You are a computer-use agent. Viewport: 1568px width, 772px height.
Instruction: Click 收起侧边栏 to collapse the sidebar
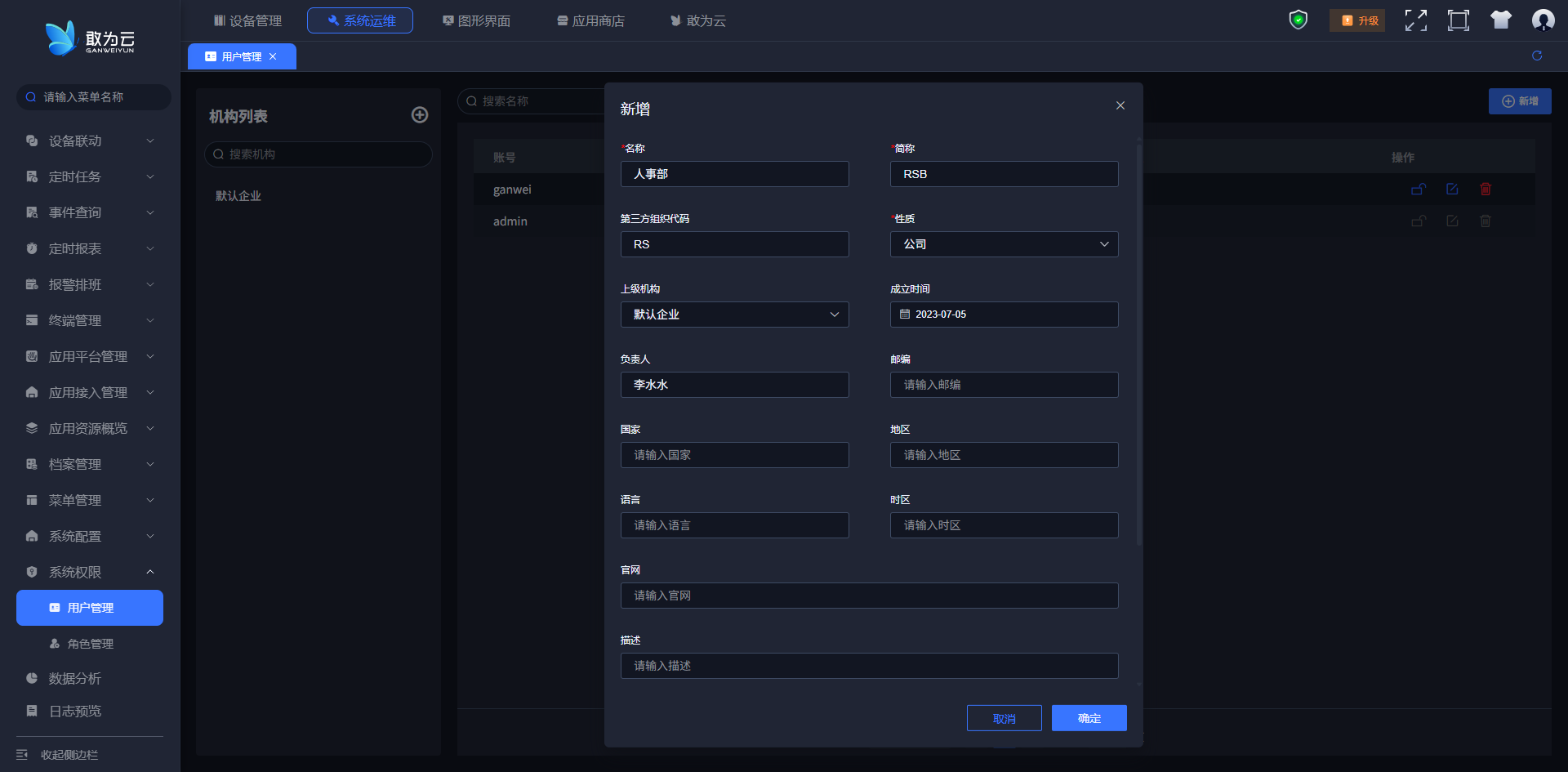(69, 755)
